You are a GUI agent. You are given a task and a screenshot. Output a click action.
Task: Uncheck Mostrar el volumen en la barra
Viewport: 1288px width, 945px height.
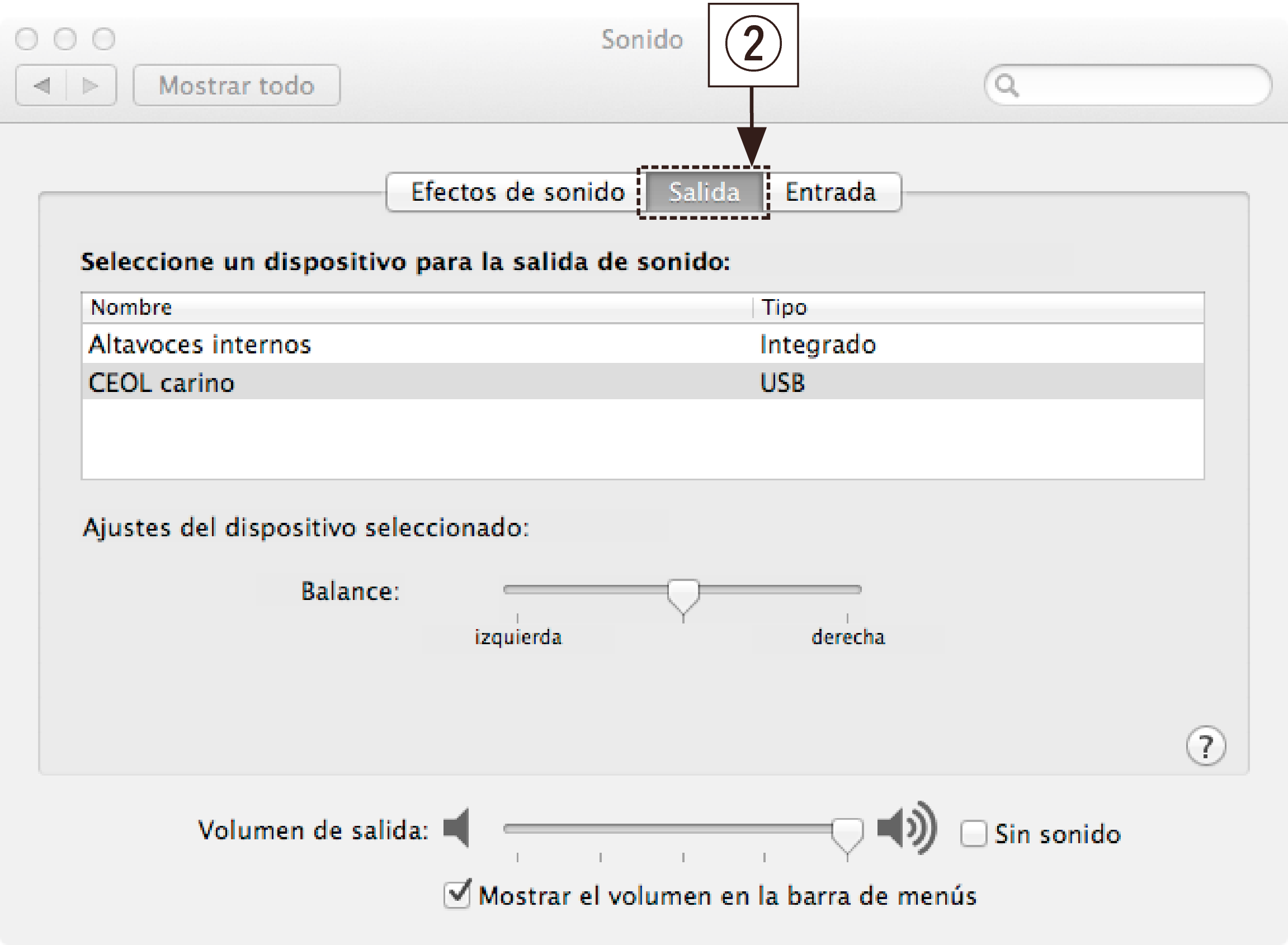pyautogui.click(x=457, y=895)
